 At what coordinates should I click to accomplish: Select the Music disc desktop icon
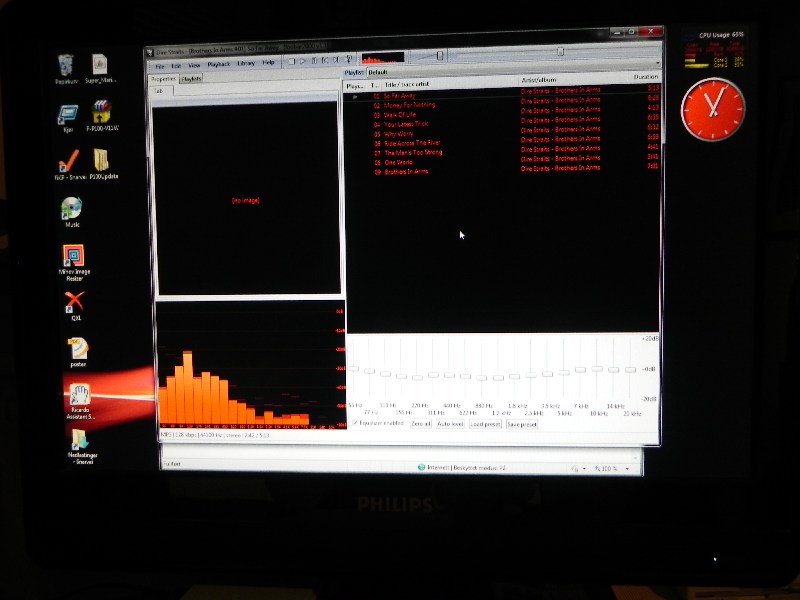pyautogui.click(x=72, y=212)
